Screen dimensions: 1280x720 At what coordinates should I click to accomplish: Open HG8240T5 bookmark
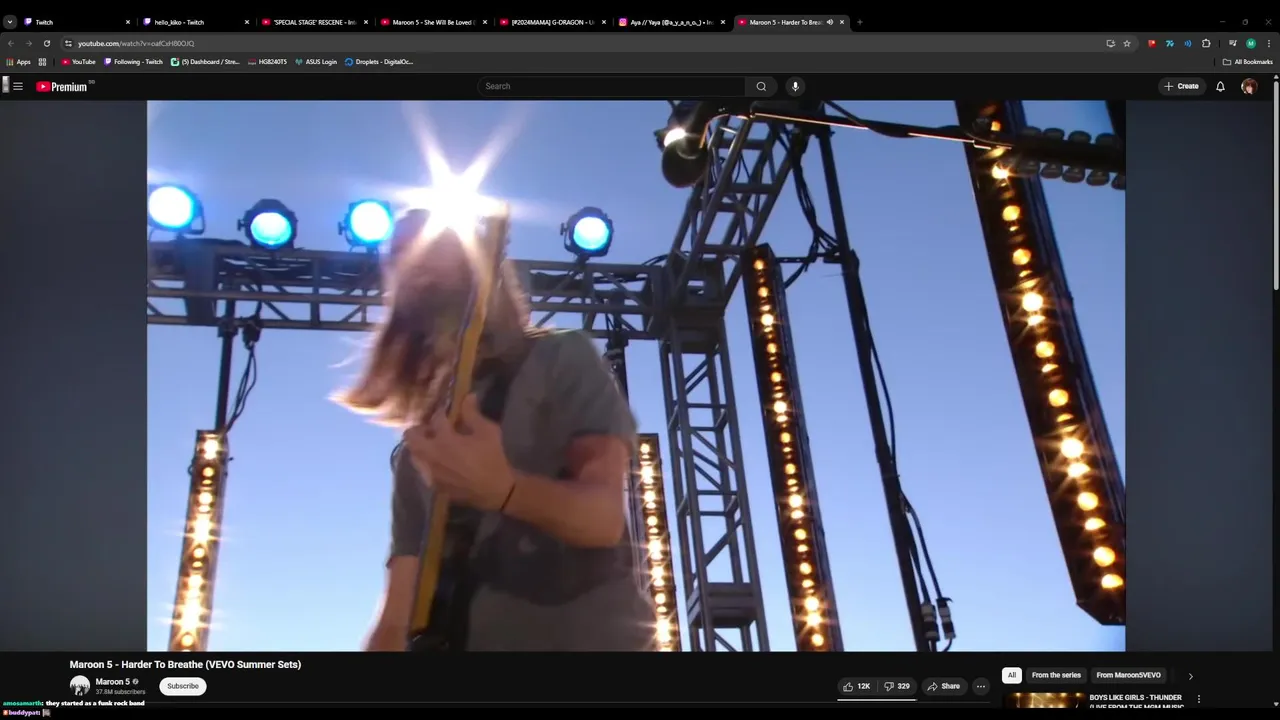click(267, 62)
